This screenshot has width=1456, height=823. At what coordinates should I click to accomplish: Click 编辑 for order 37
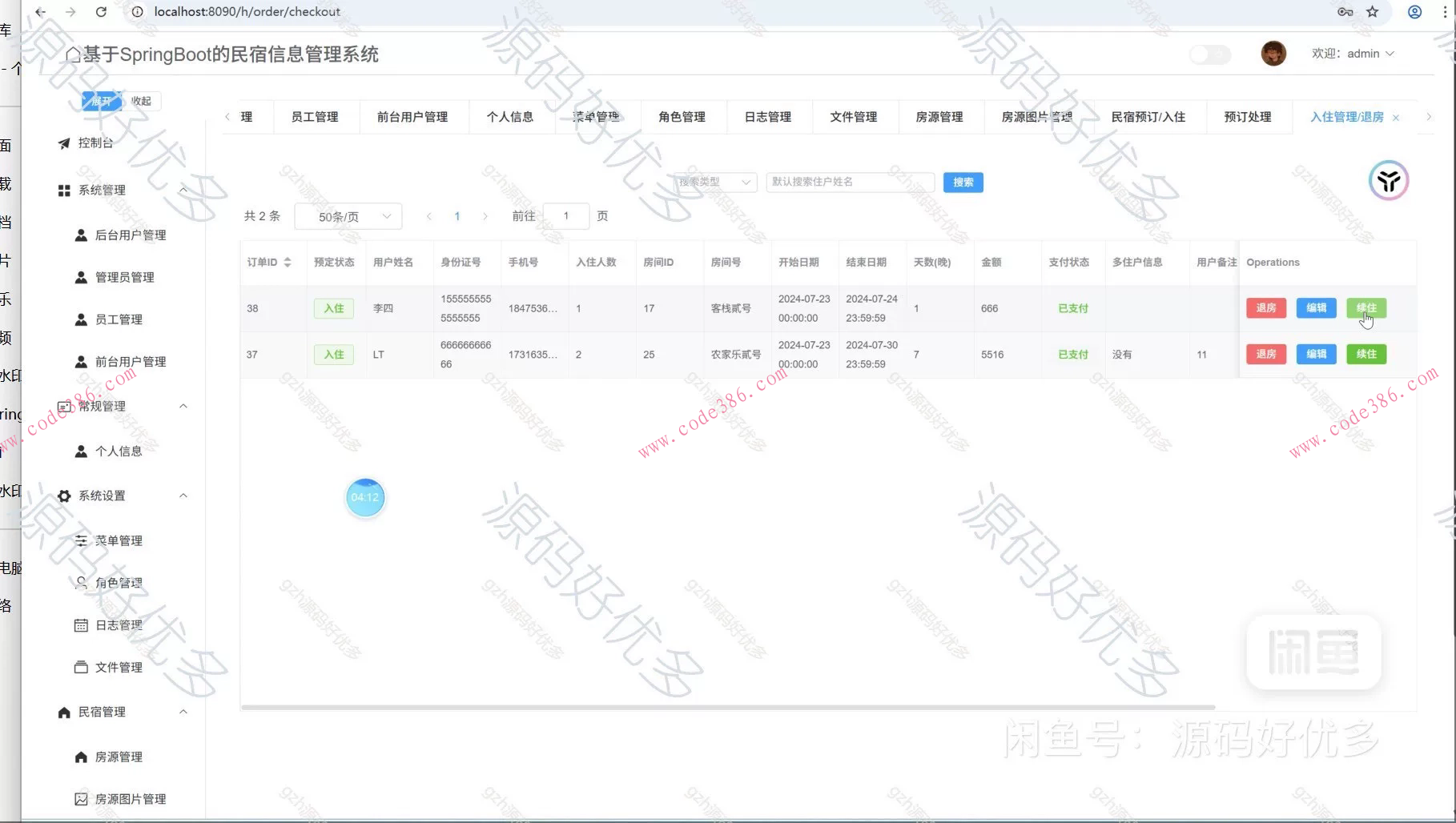pos(1317,355)
